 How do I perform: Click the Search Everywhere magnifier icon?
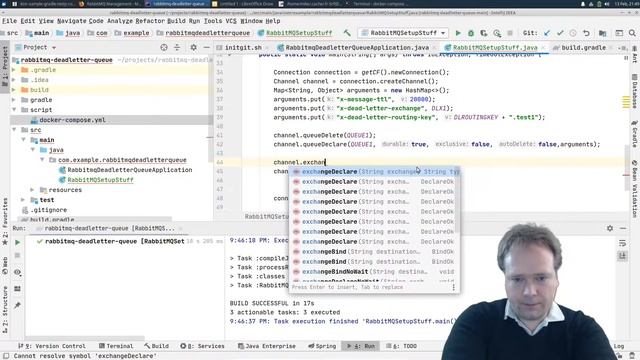click(x=632, y=33)
